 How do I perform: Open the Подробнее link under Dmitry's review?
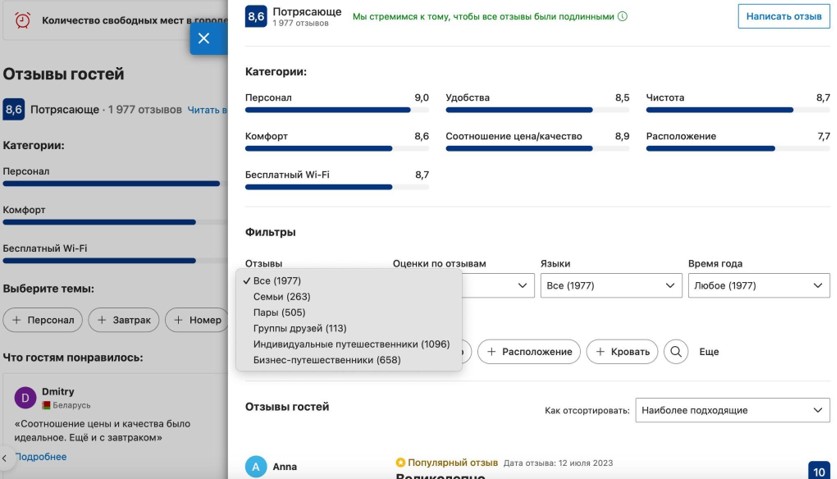[x=41, y=457]
